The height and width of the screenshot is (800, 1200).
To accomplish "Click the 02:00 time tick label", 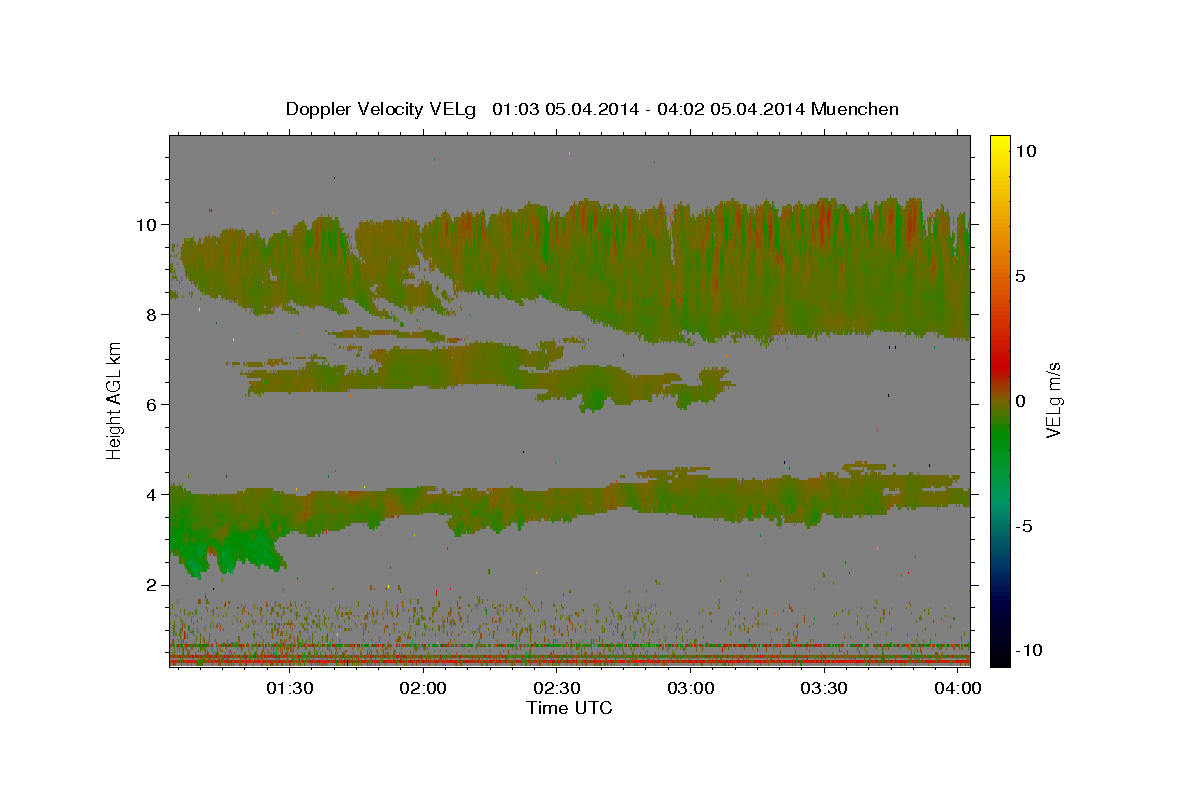I will click(423, 689).
